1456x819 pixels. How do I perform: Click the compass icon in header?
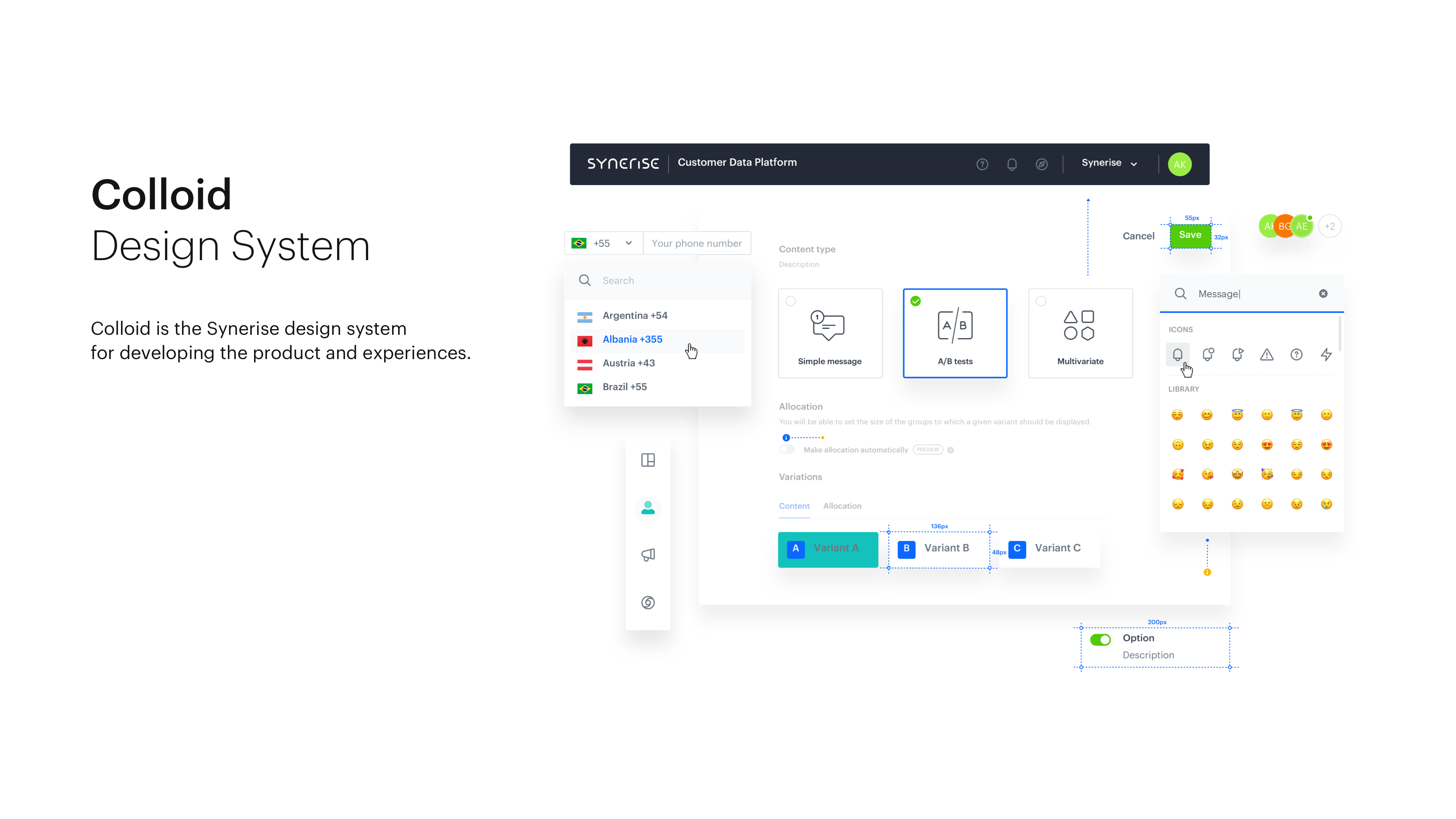click(x=1042, y=164)
